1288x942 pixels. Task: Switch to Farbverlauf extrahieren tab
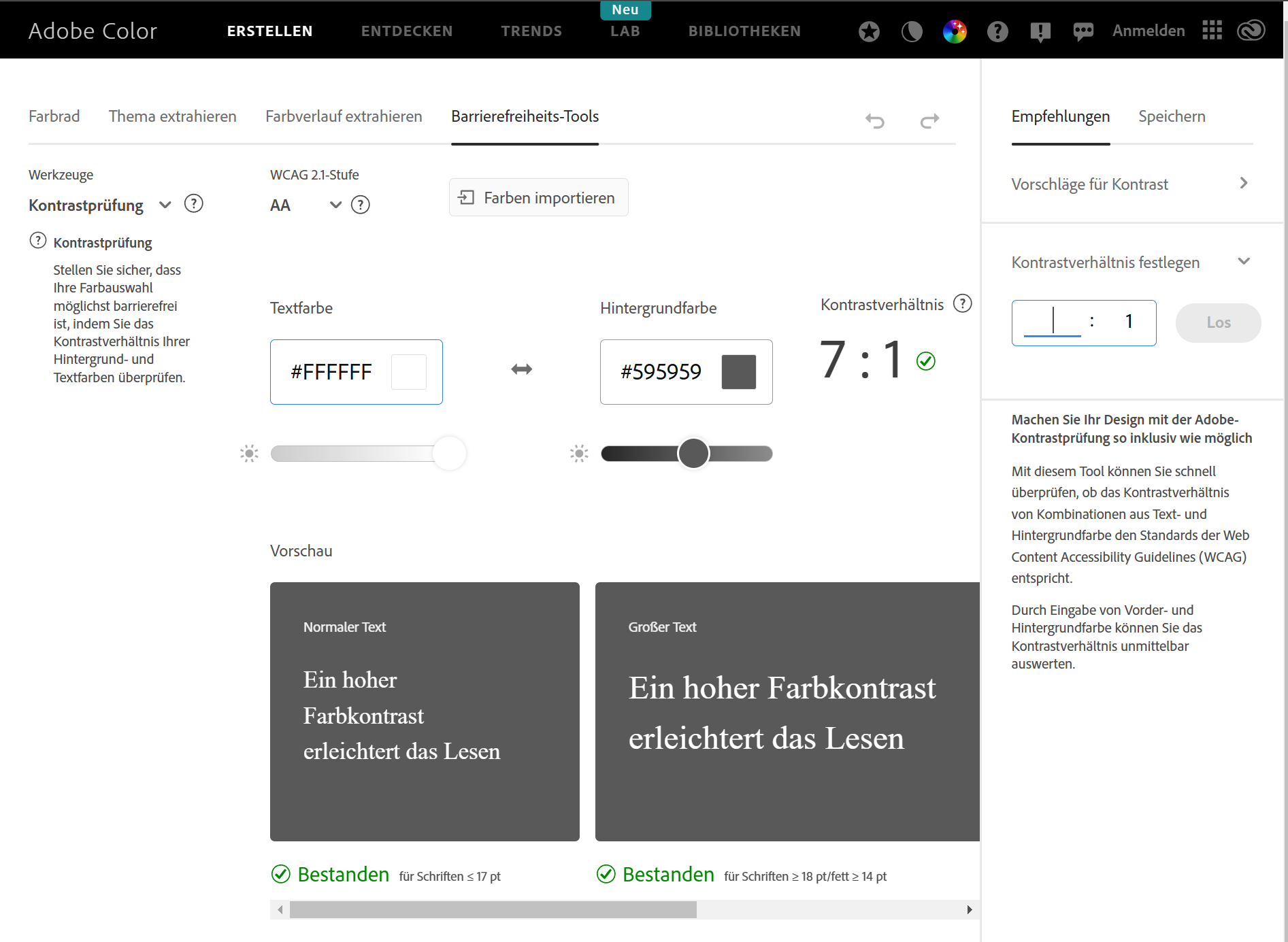(344, 116)
